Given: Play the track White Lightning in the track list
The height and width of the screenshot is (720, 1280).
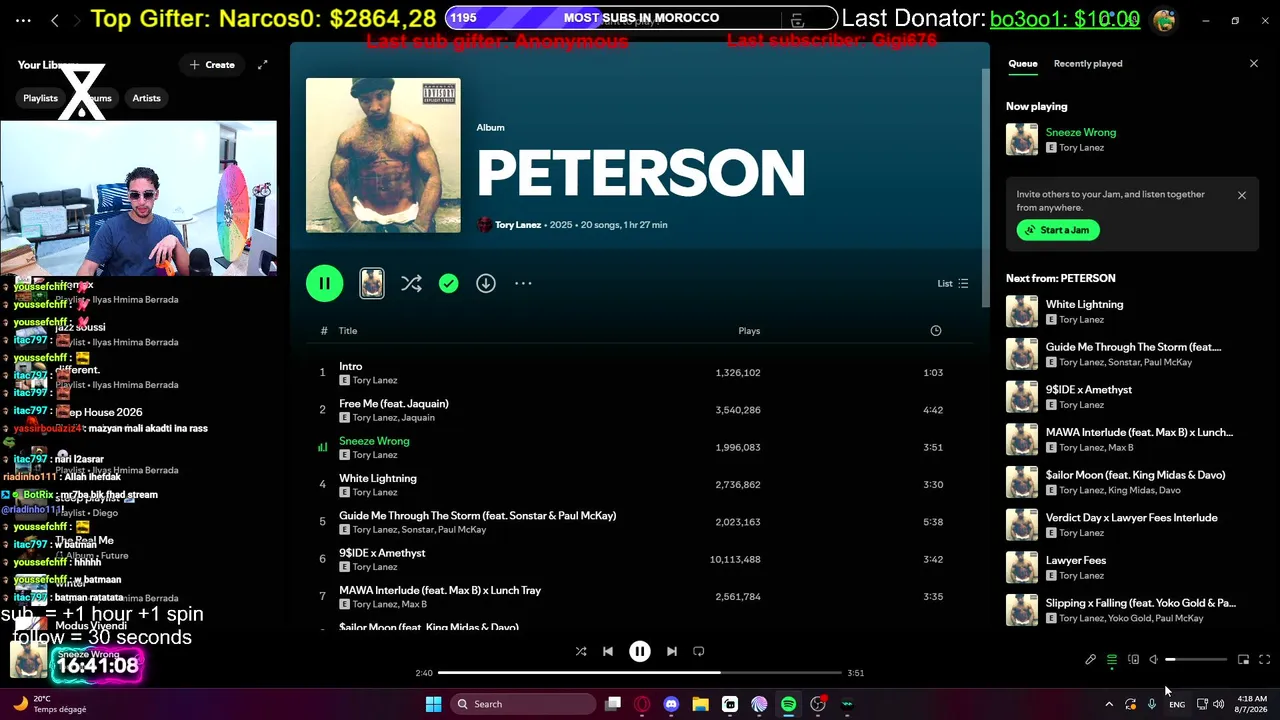Looking at the screenshot, I should [x=640, y=484].
